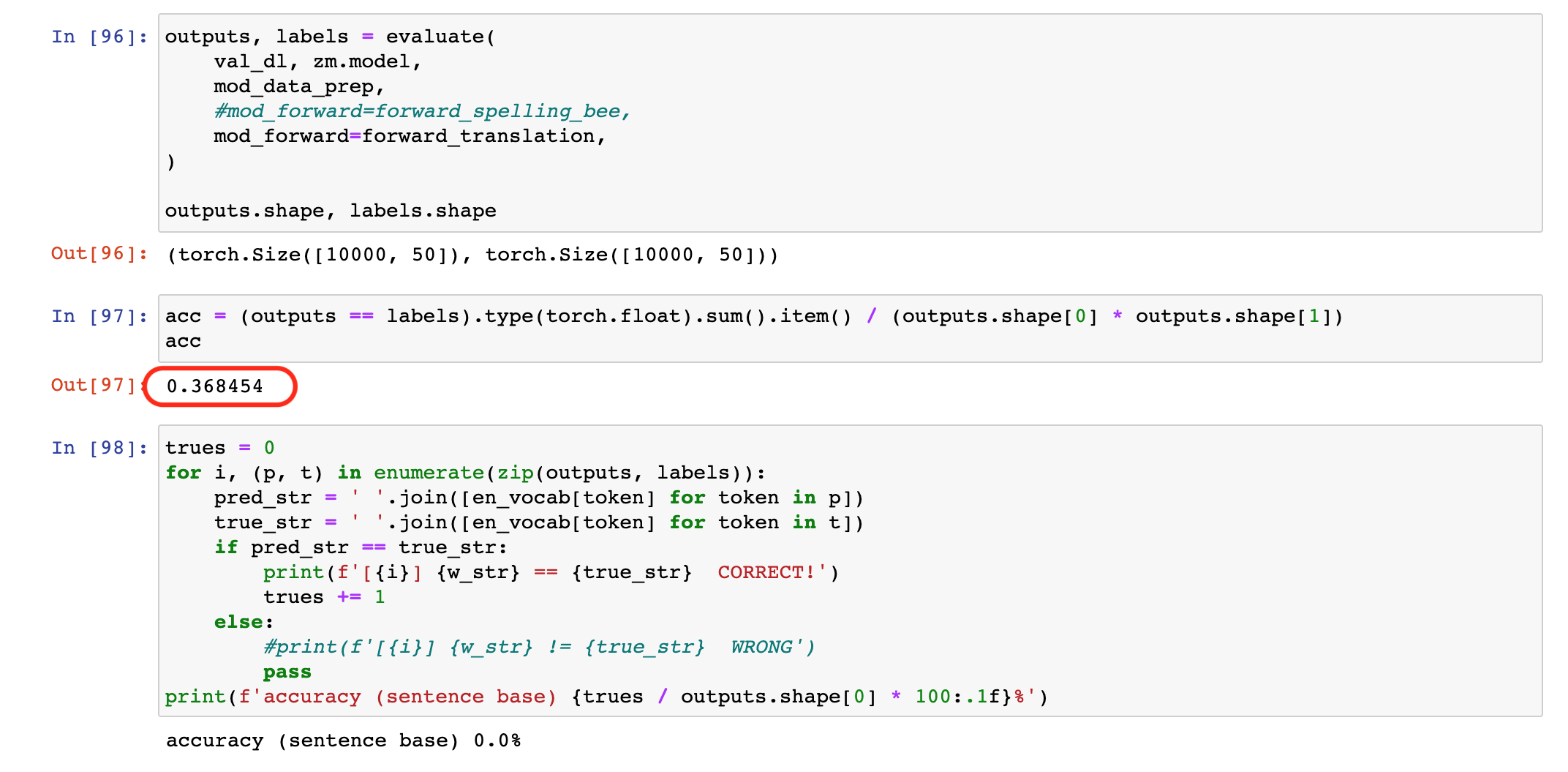Image resolution: width=1568 pixels, height=772 pixels.
Task: Select the In [97] cell prompt
Action: 99,316
